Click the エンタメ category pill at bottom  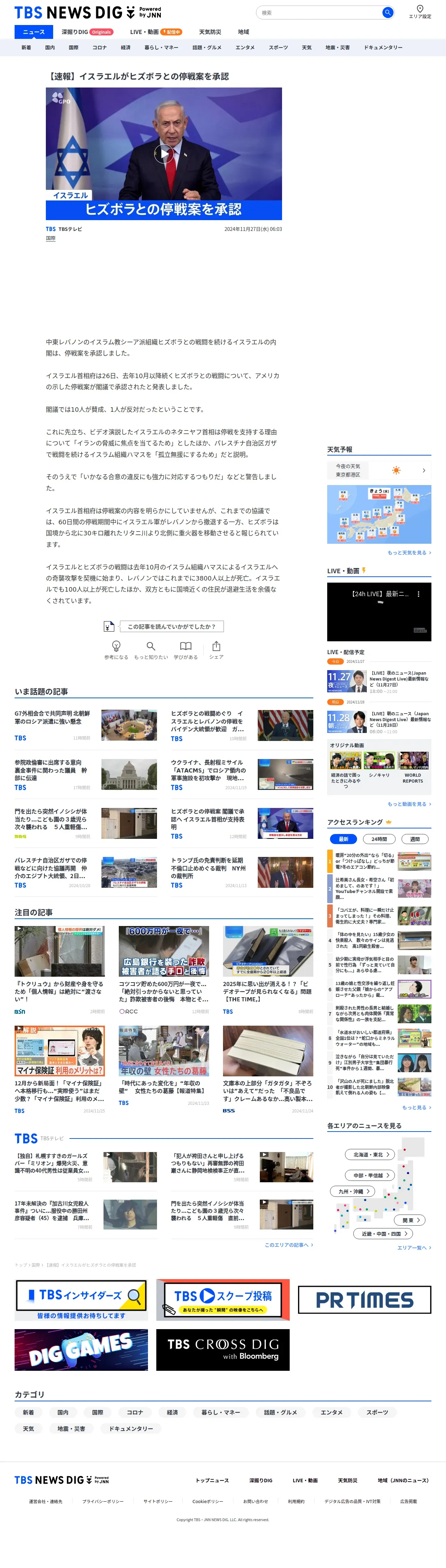tap(331, 1412)
